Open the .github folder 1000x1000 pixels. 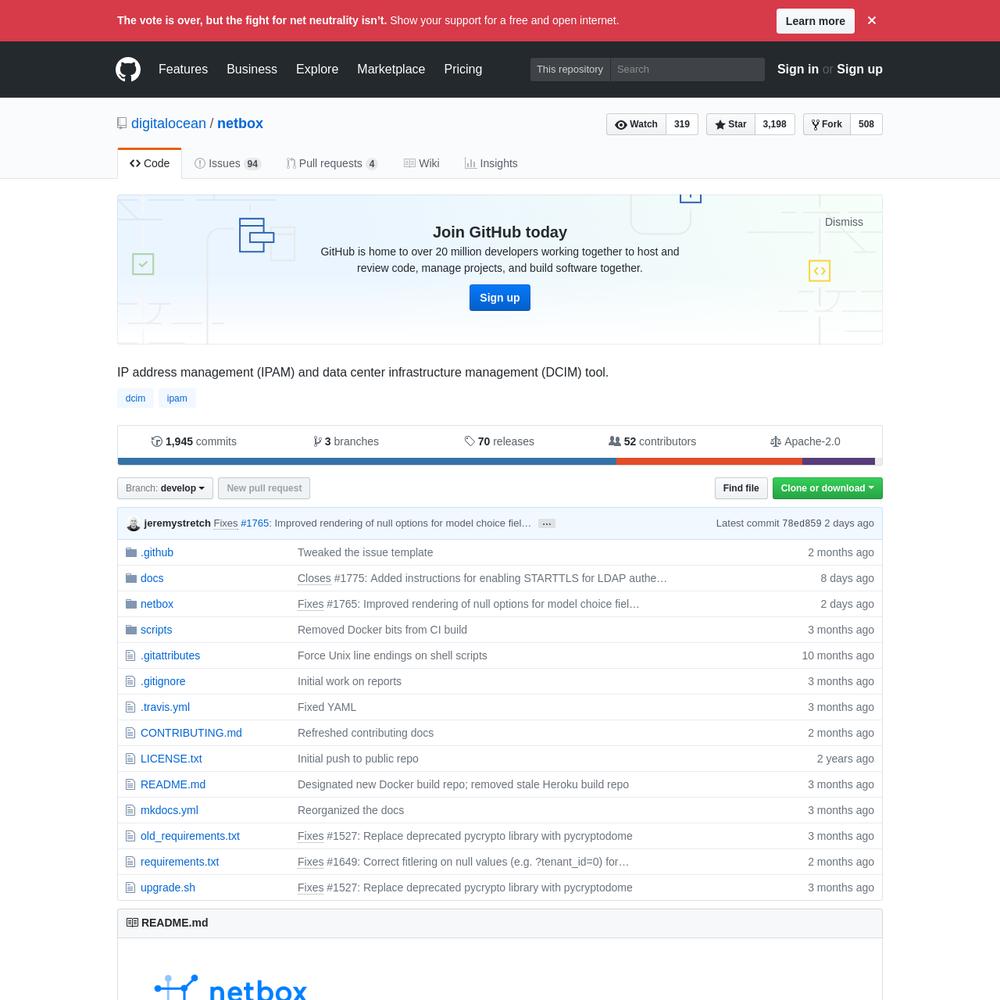[x=157, y=553]
